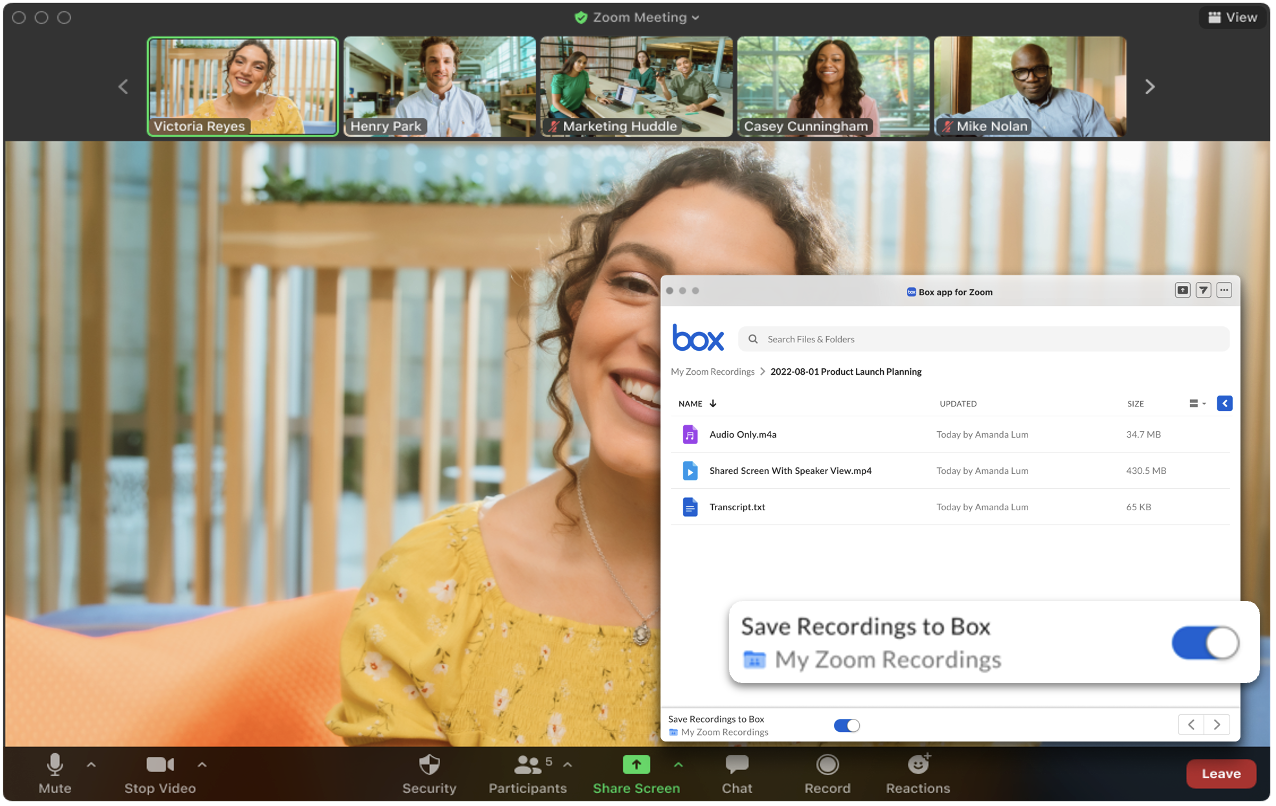Screen dimensions: 1276x806
Task: Click the Box icon in window title
Action: (x=911, y=292)
